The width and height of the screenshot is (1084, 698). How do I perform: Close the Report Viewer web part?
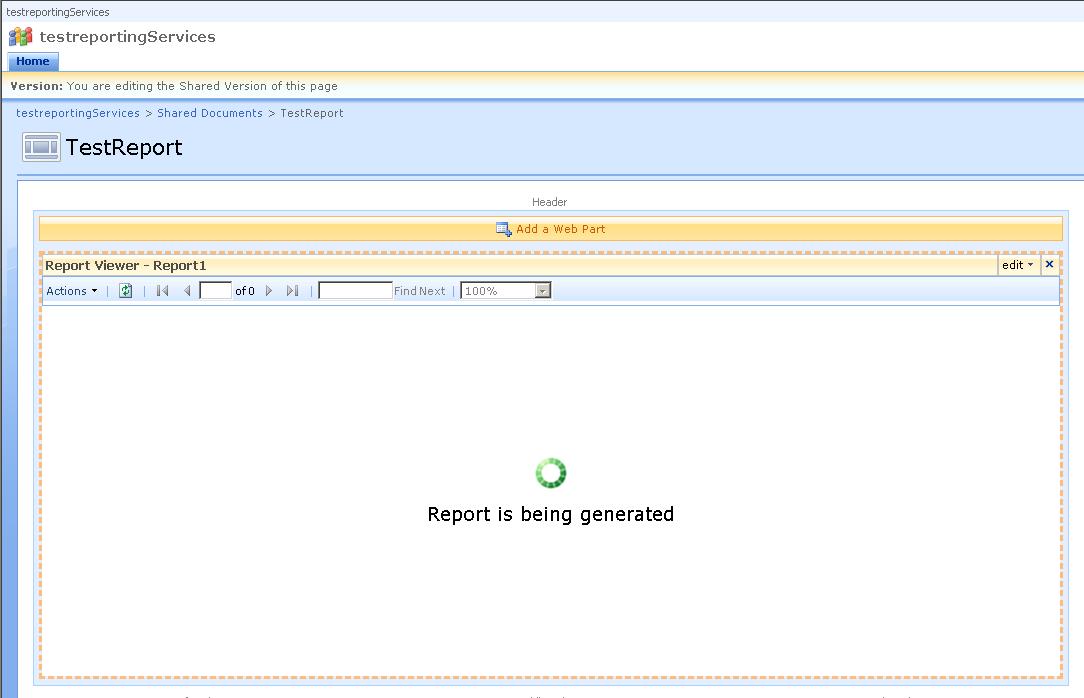1049,265
